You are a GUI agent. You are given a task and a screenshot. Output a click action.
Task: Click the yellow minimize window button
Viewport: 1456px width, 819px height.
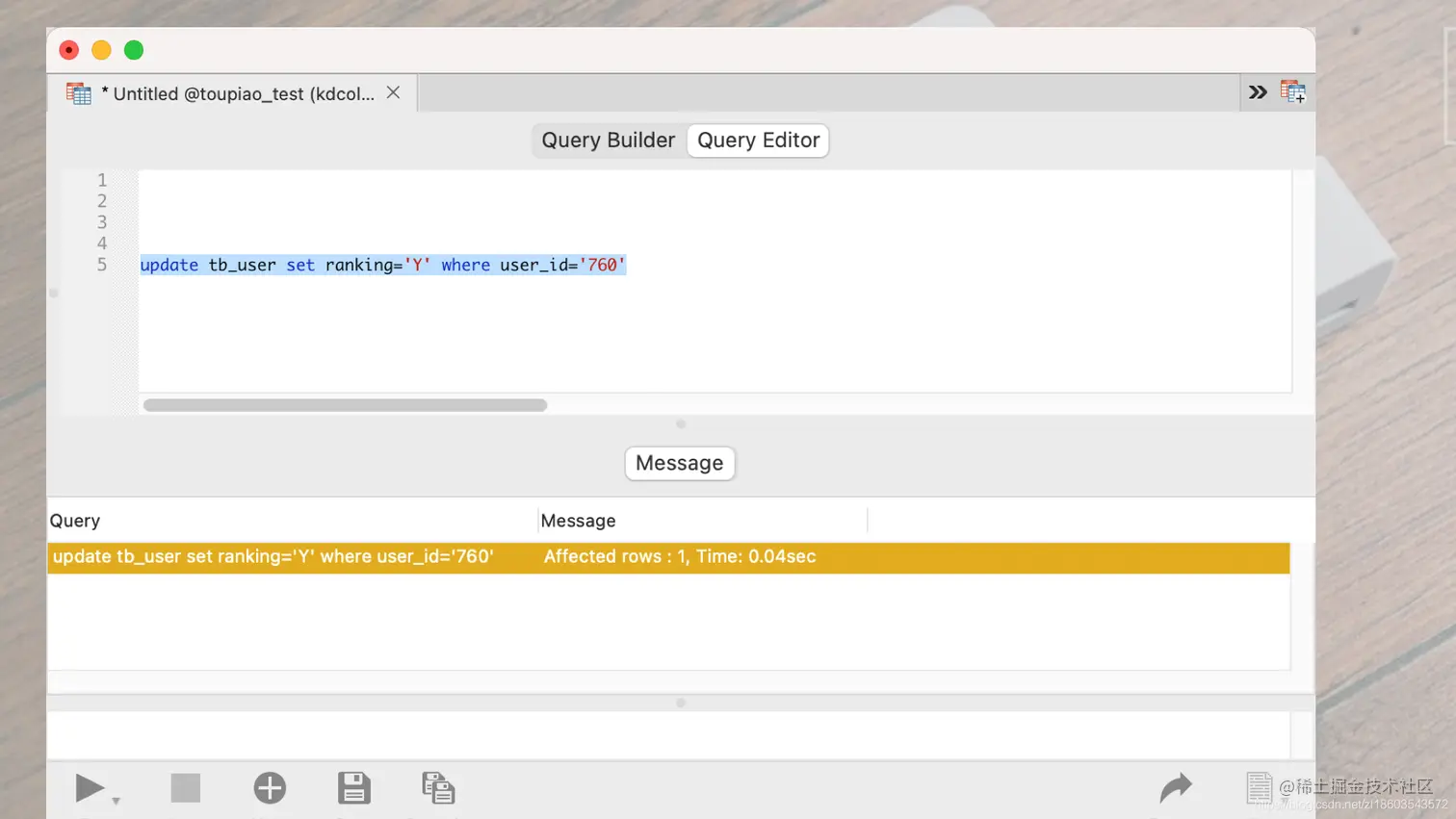coord(101,50)
